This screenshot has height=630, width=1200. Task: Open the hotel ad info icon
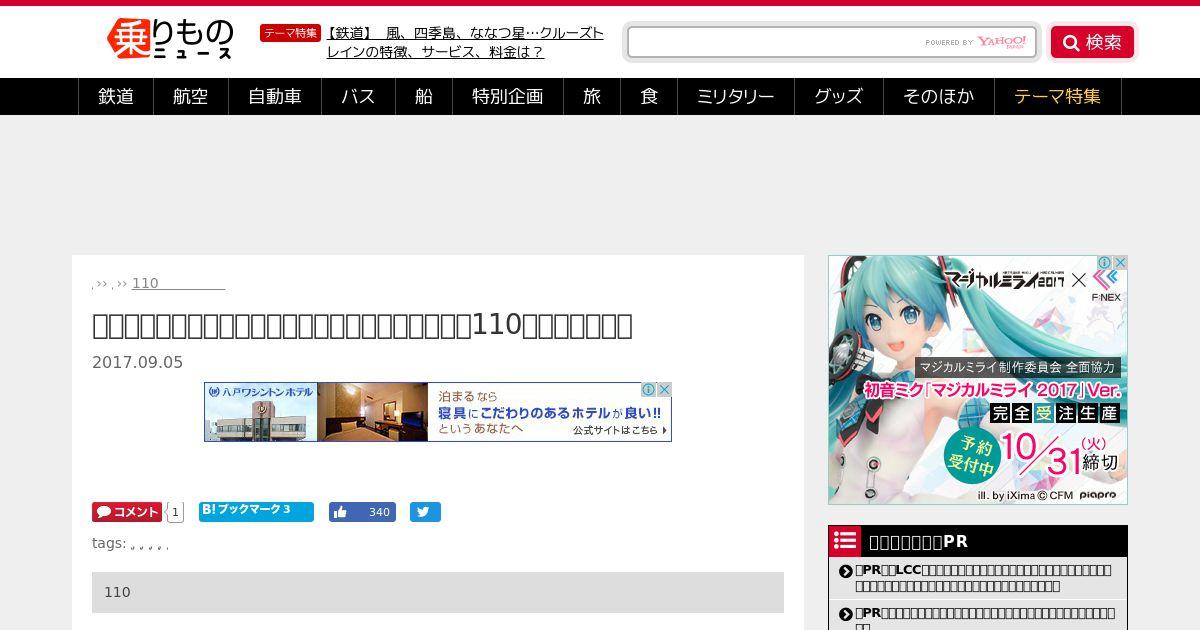648,390
